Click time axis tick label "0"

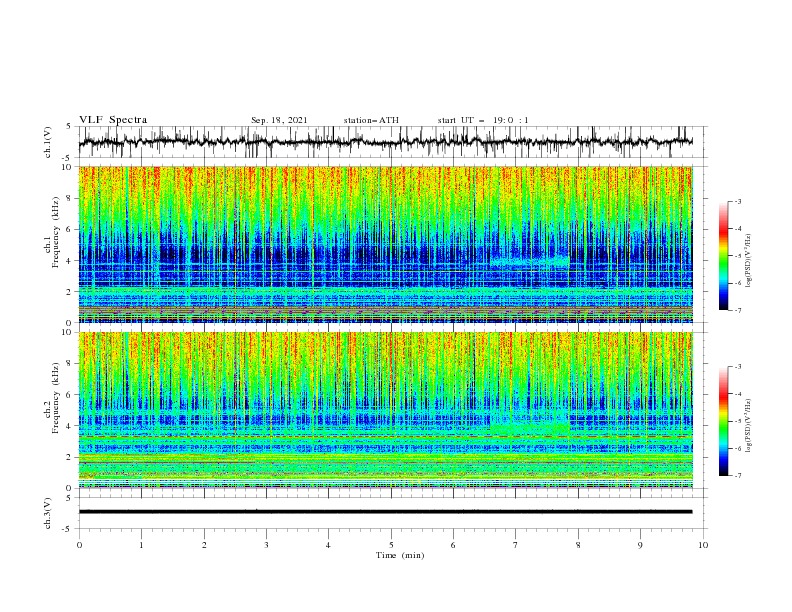click(x=79, y=545)
